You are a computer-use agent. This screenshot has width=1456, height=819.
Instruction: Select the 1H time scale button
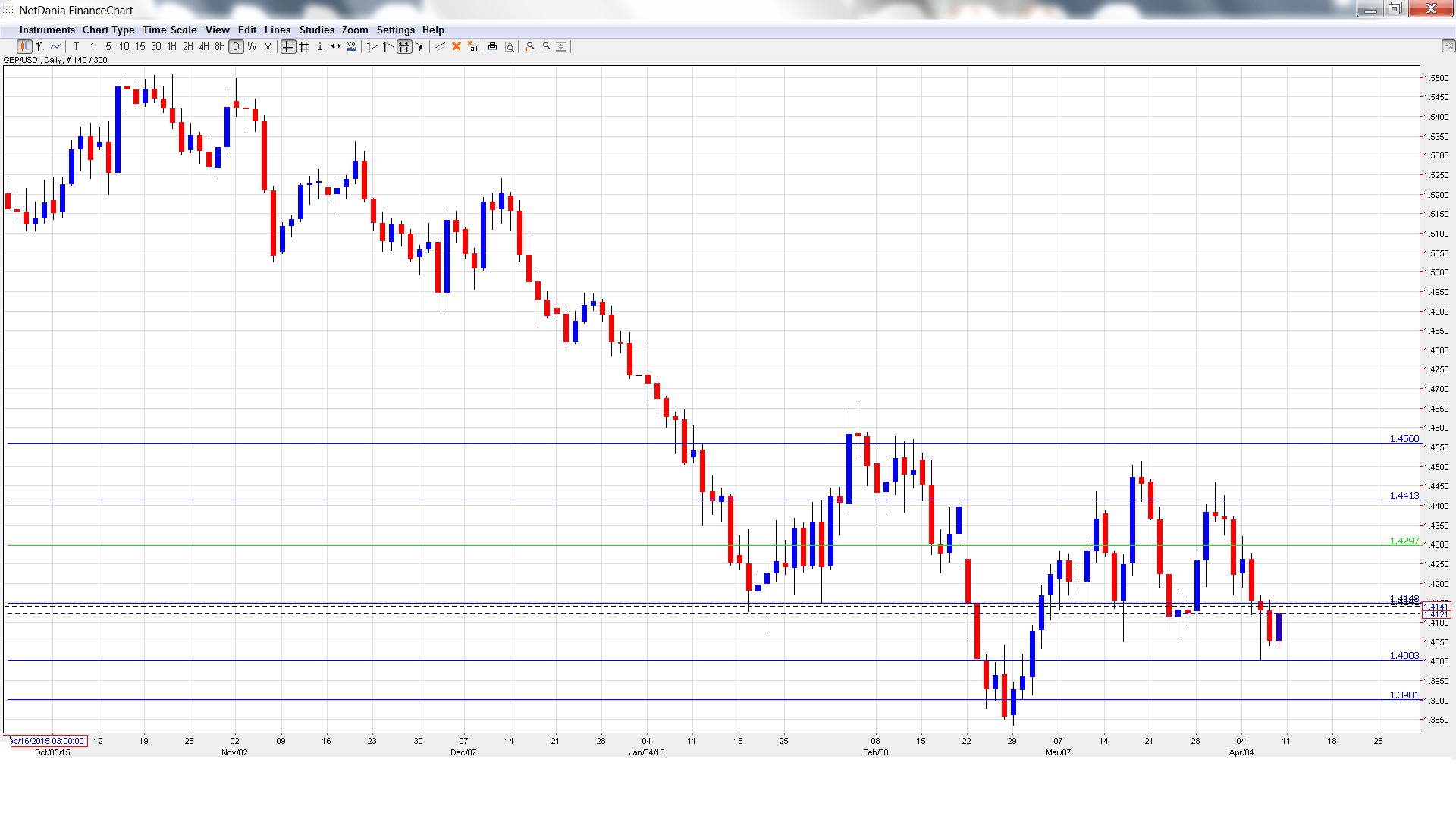click(x=172, y=47)
